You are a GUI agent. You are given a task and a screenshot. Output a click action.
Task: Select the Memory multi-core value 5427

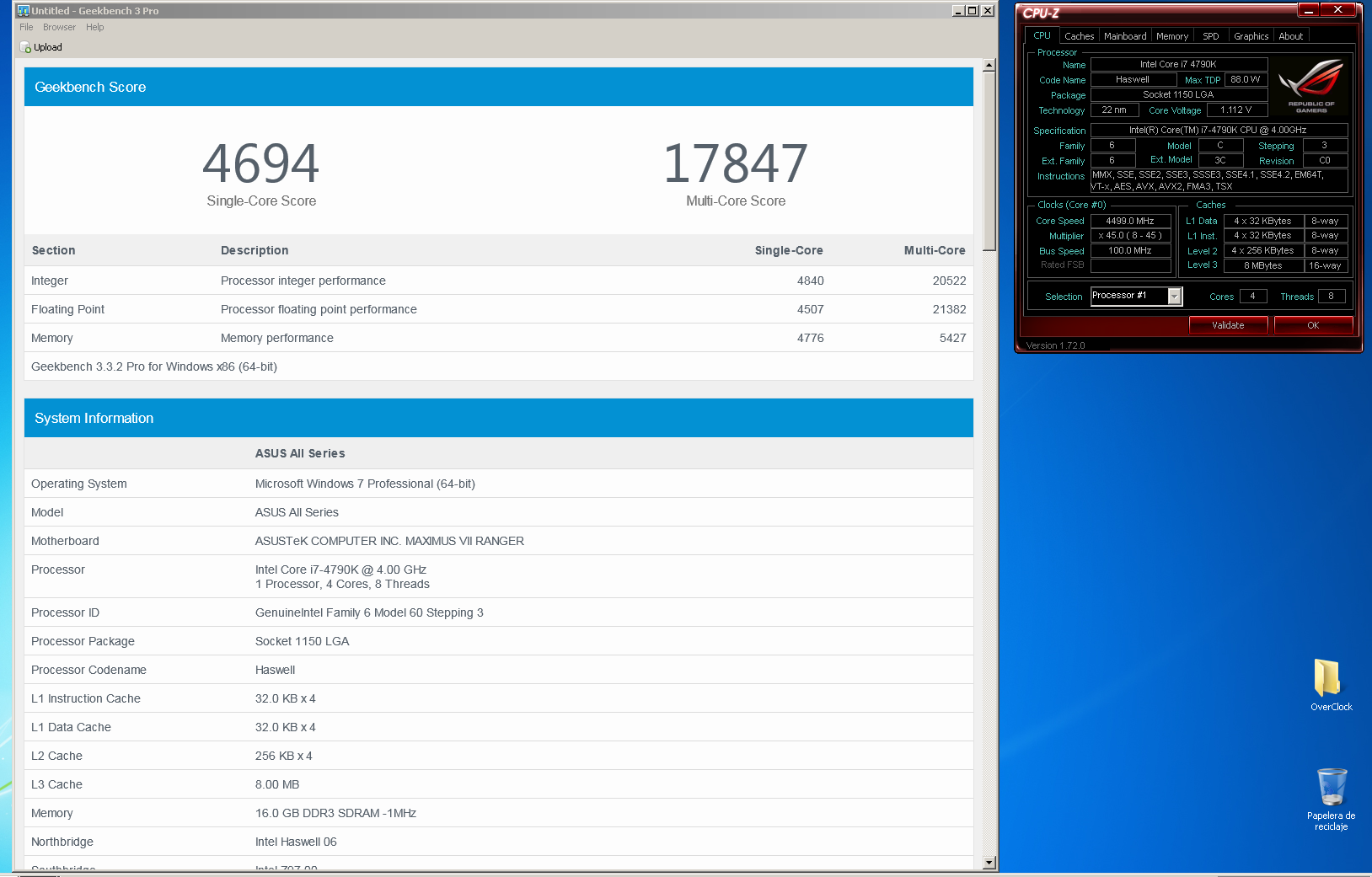tap(953, 338)
